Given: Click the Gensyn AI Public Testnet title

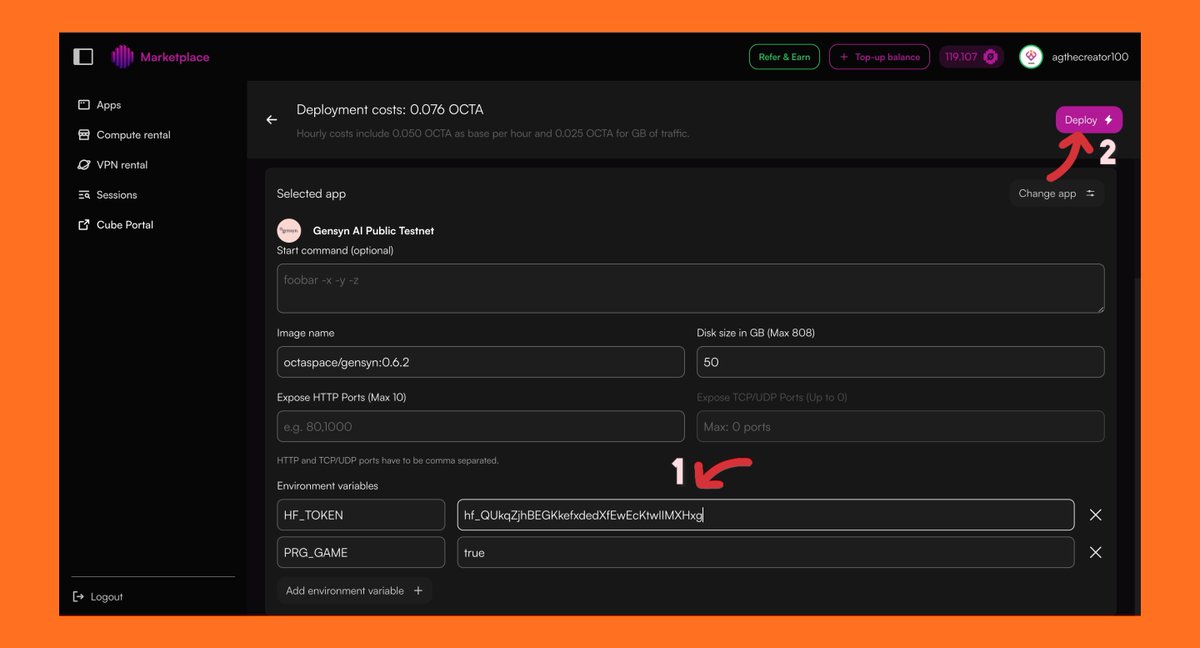Looking at the screenshot, I should point(373,231).
